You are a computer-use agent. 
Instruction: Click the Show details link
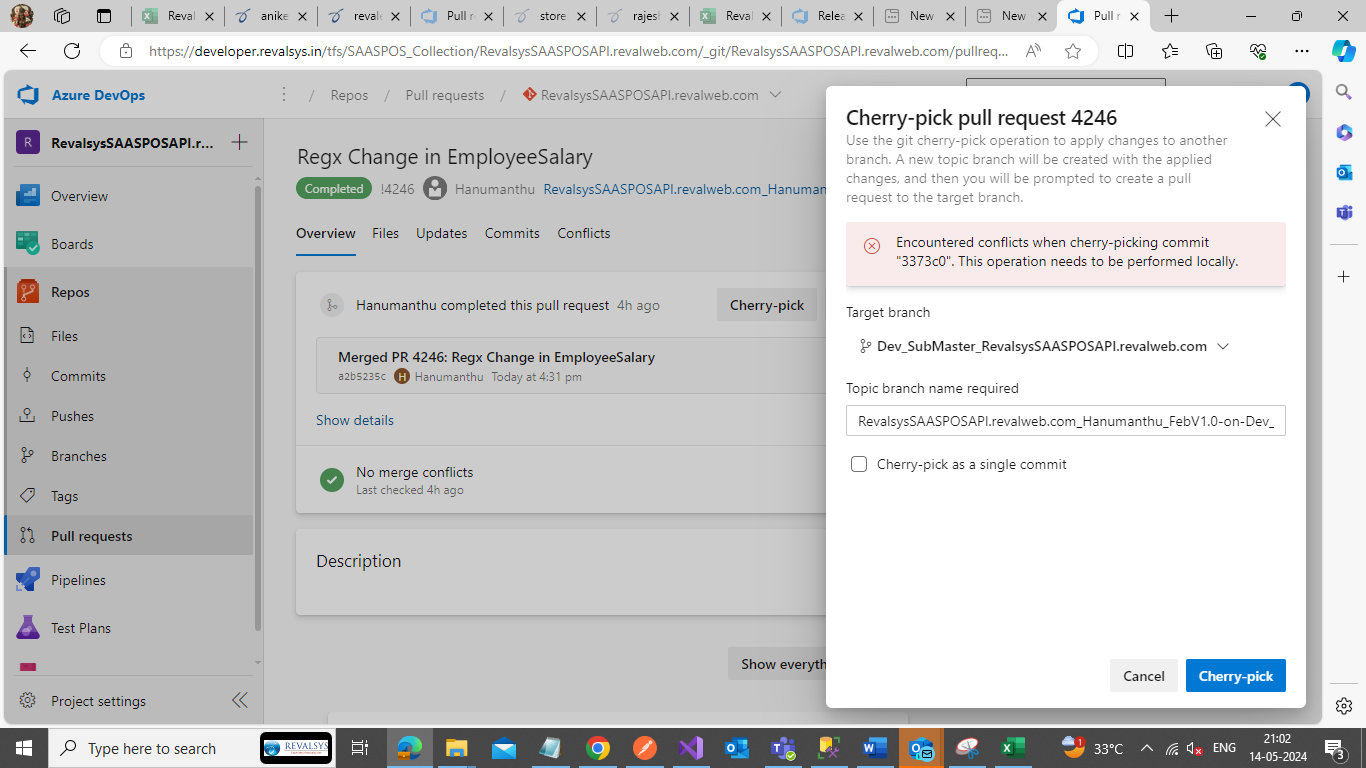(355, 420)
